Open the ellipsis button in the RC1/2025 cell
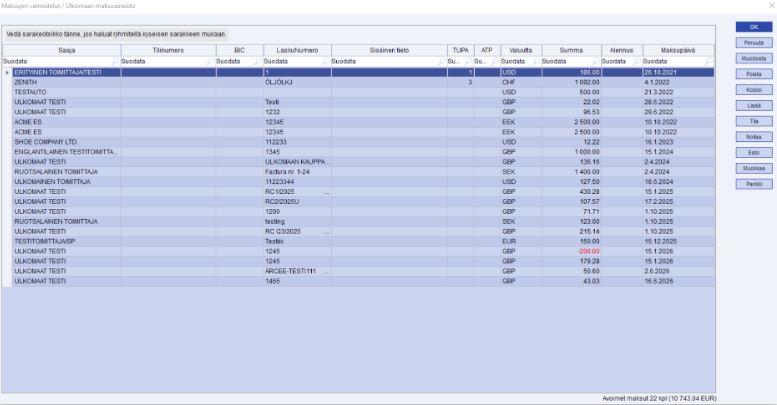The width and height of the screenshot is (777, 405). (326, 192)
